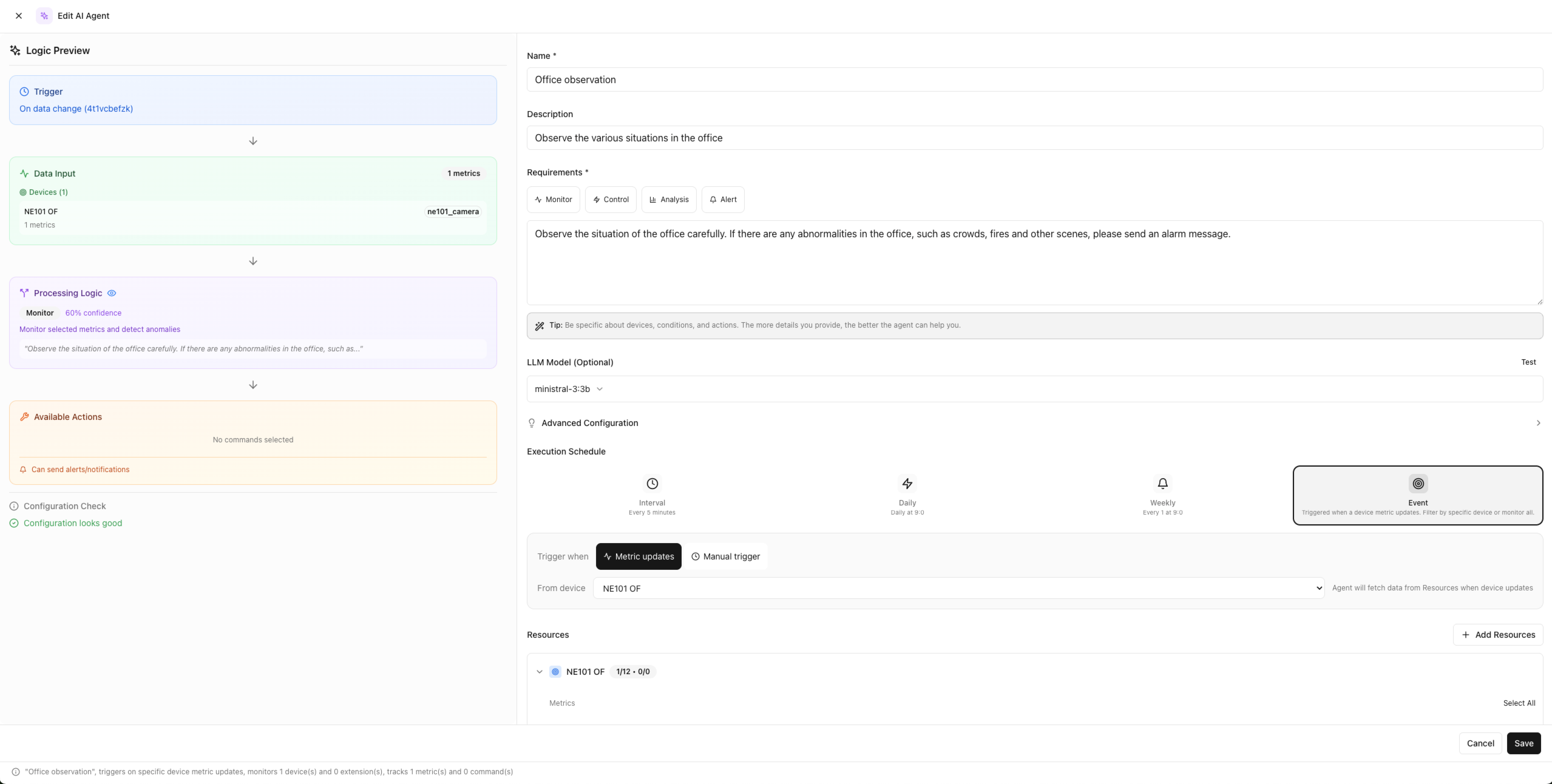Click the Save button

pos(1523,743)
